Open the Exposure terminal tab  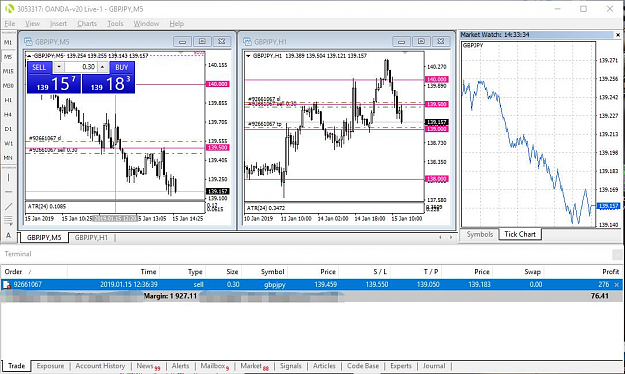click(50, 366)
